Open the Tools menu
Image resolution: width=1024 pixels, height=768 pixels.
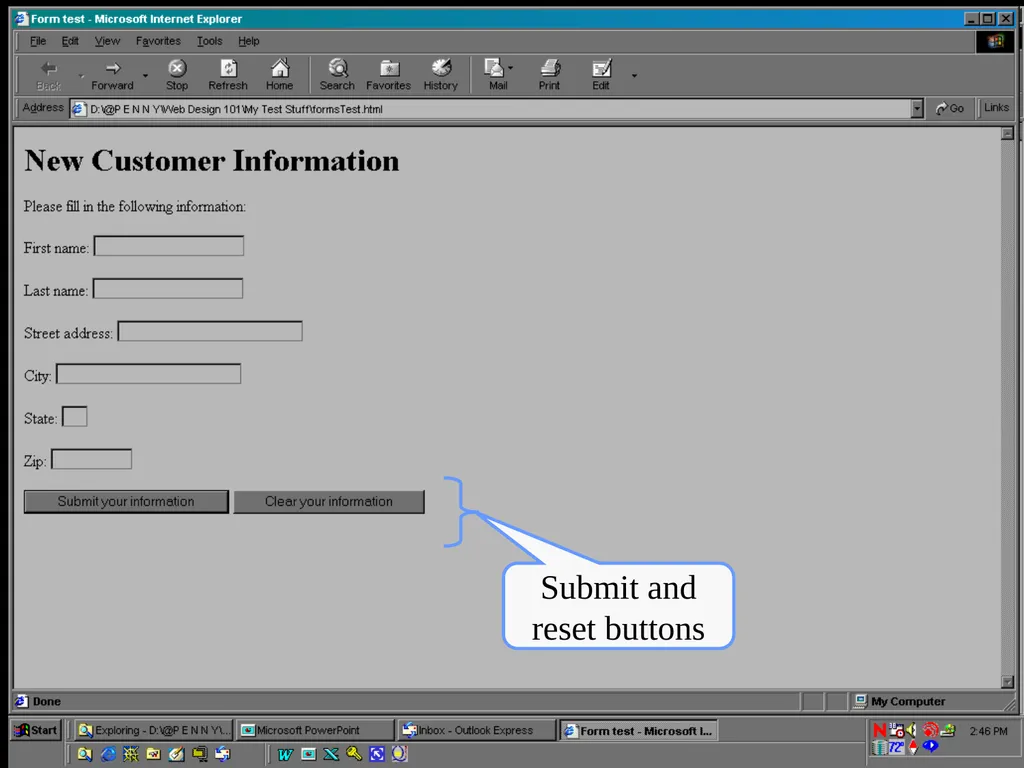(x=210, y=41)
